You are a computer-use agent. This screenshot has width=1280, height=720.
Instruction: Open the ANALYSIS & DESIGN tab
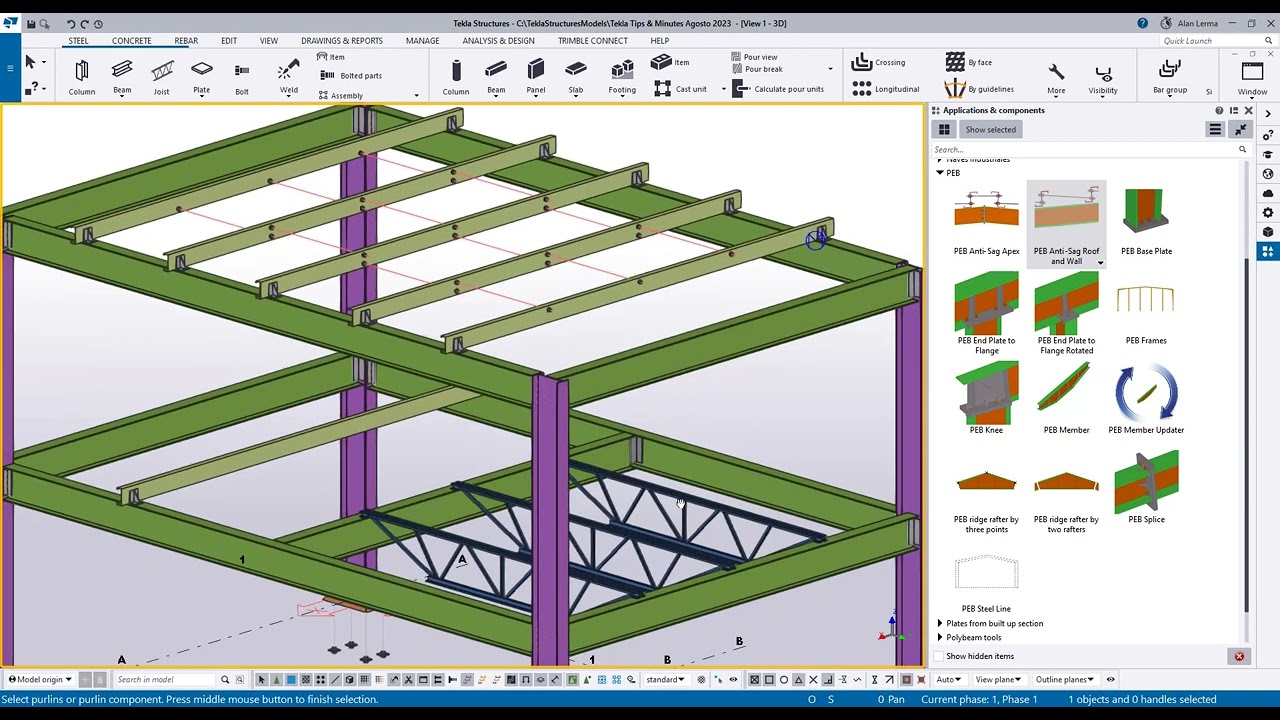click(498, 41)
